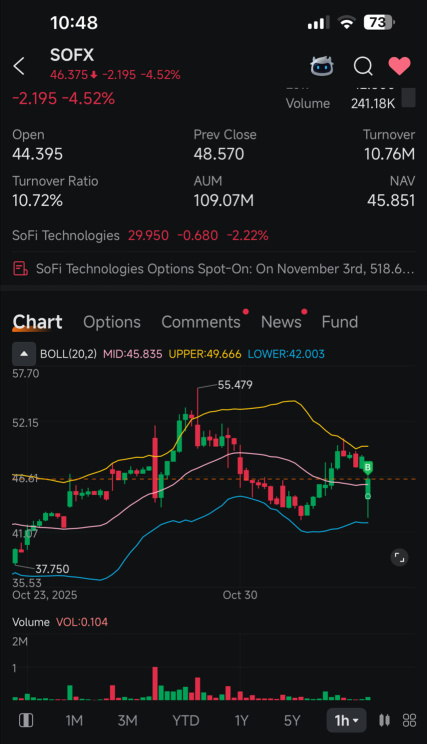Switch to the Comments tab
427x744 pixels.
click(201, 322)
